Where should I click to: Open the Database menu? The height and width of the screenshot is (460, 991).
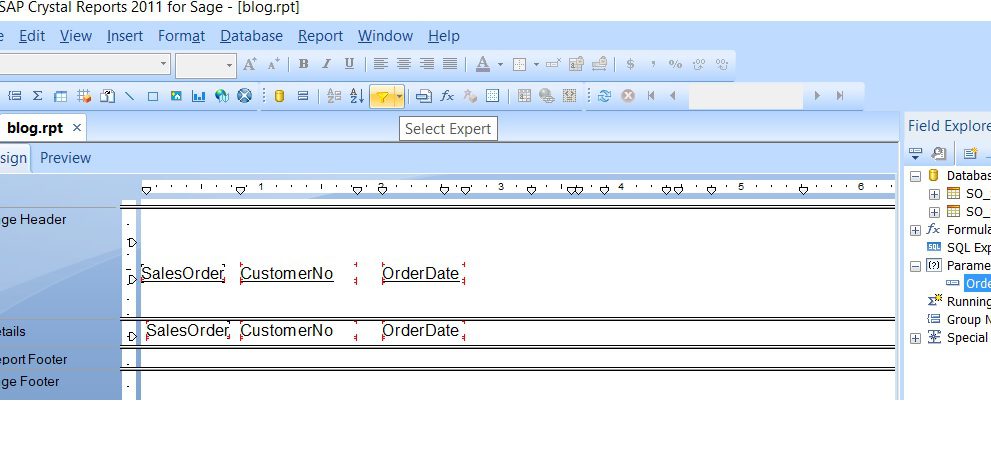[251, 36]
